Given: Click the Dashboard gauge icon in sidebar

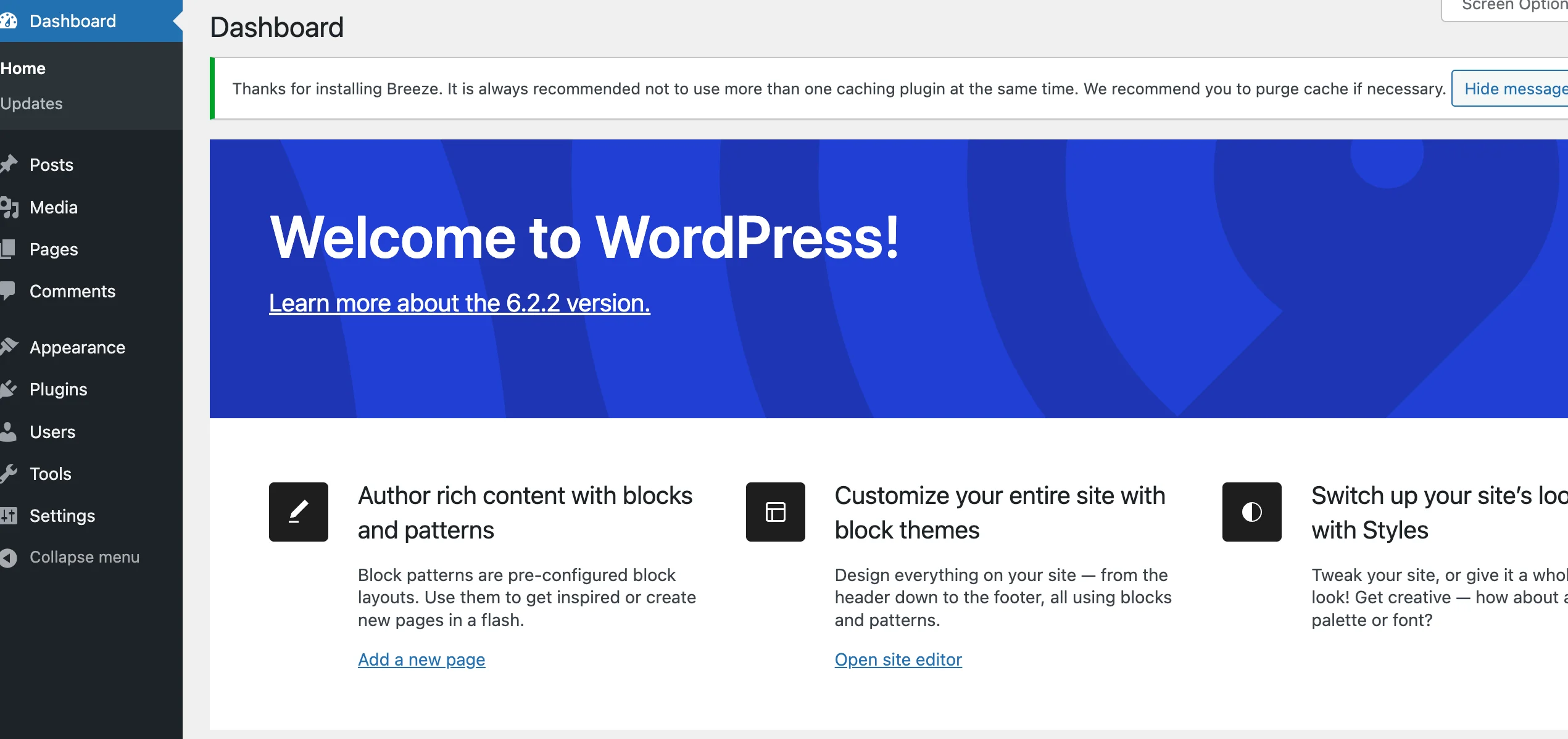Looking at the screenshot, I should [9, 21].
